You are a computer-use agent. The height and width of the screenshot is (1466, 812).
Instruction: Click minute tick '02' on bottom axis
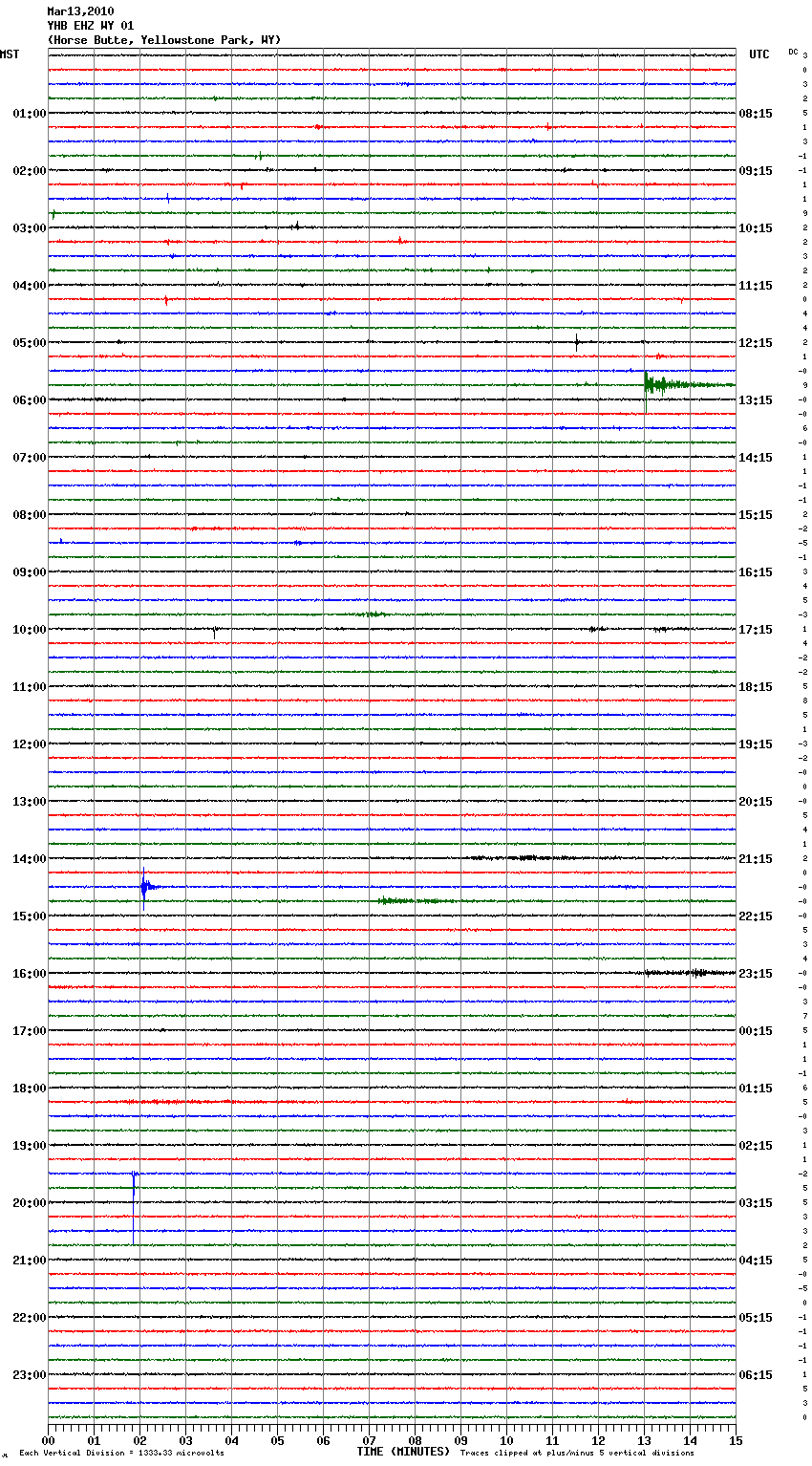(139, 1440)
